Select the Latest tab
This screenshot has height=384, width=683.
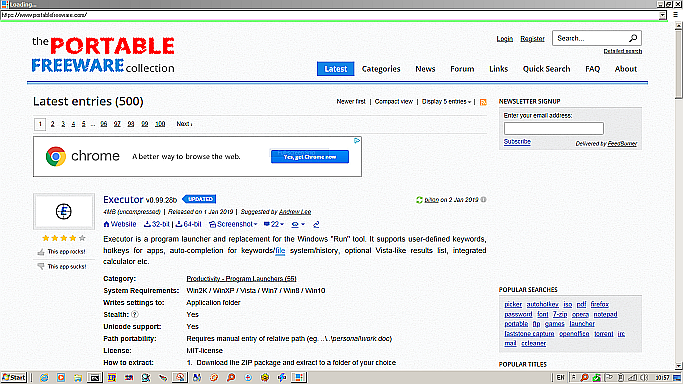click(335, 69)
